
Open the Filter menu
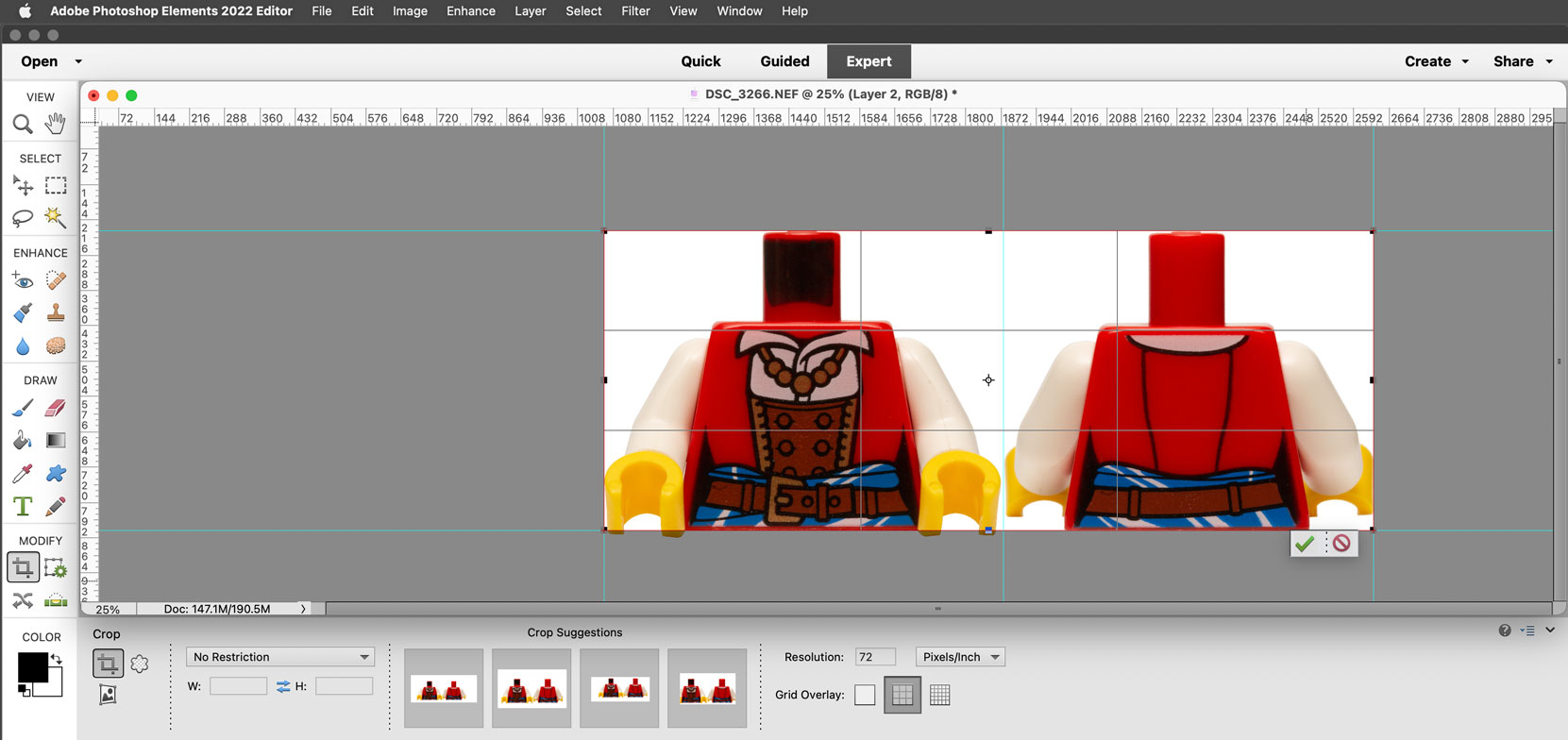point(635,11)
